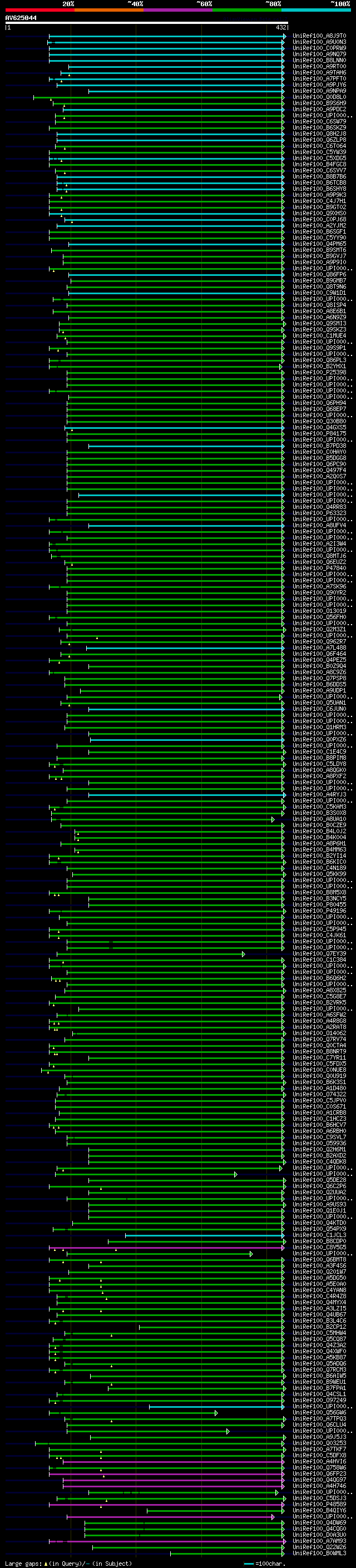The height and width of the screenshot is (1568, 356).
Task: Select hit label UniRef100_B2YI14
Action: click(319, 856)
